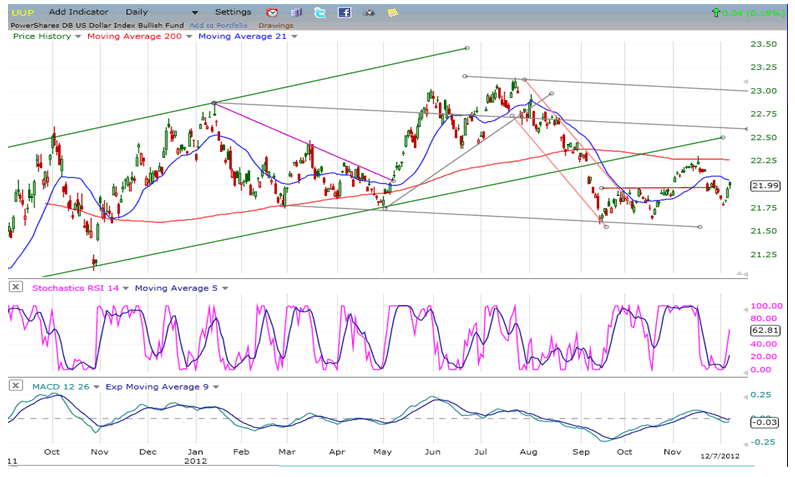Image resolution: width=795 pixels, height=477 pixels.
Task: Close the MACD indicator panel
Action: pyautogui.click(x=16, y=385)
